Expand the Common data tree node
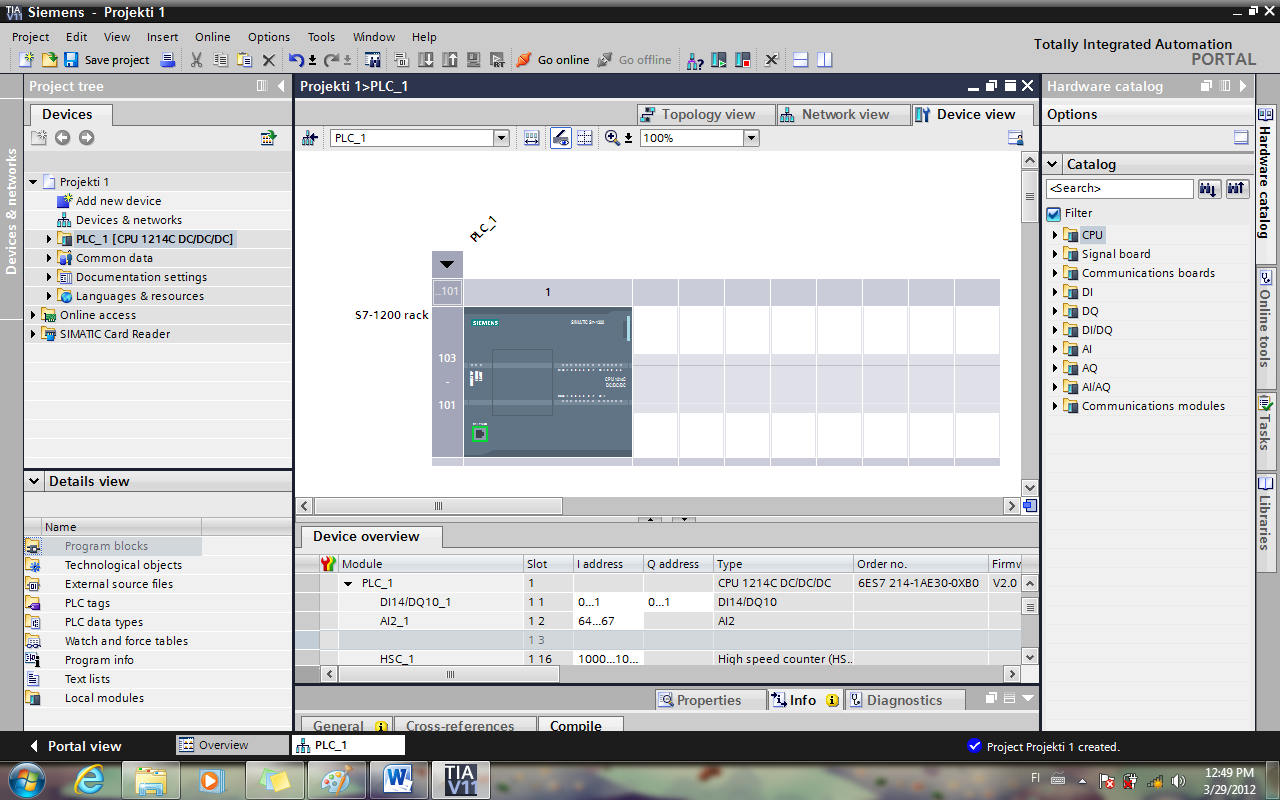 tap(49, 258)
